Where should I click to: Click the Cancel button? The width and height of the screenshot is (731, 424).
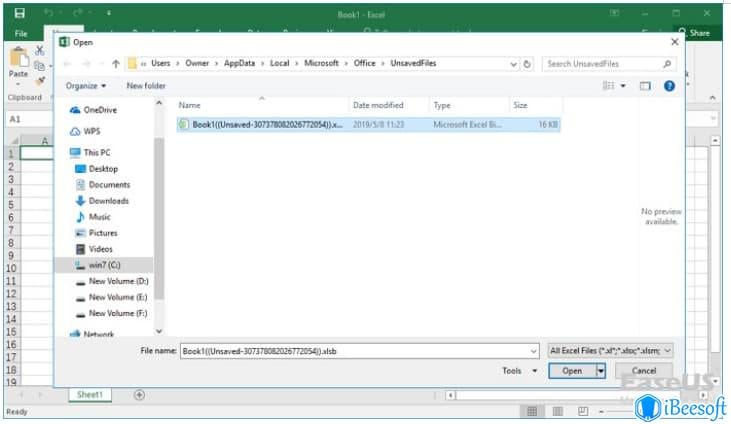tap(644, 371)
